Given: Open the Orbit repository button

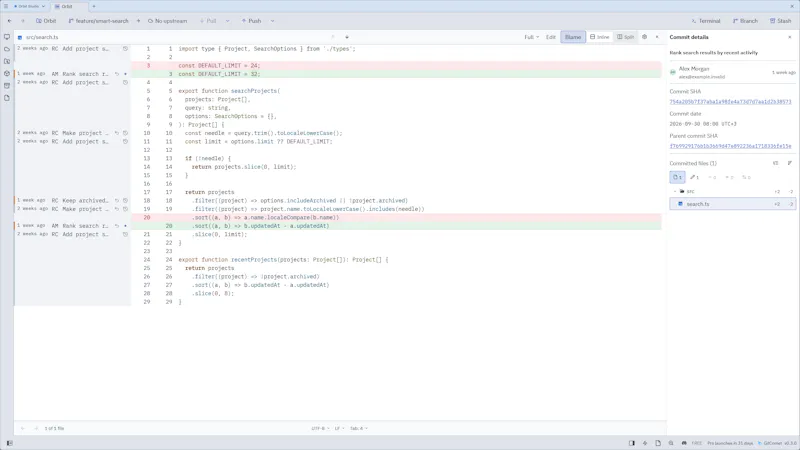Looking at the screenshot, I should 46,21.
